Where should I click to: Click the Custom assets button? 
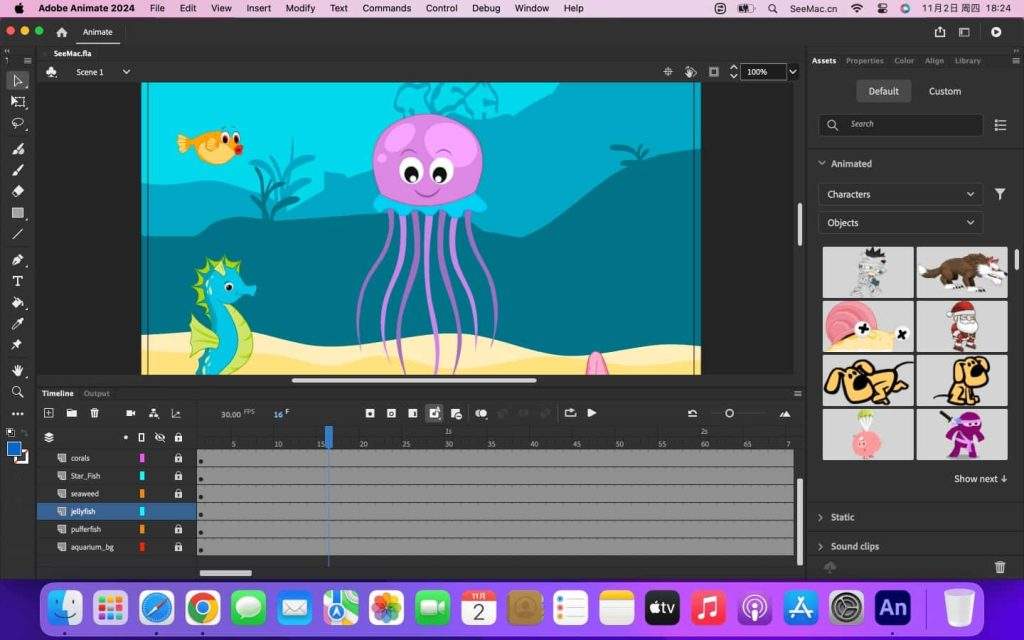[x=944, y=91]
